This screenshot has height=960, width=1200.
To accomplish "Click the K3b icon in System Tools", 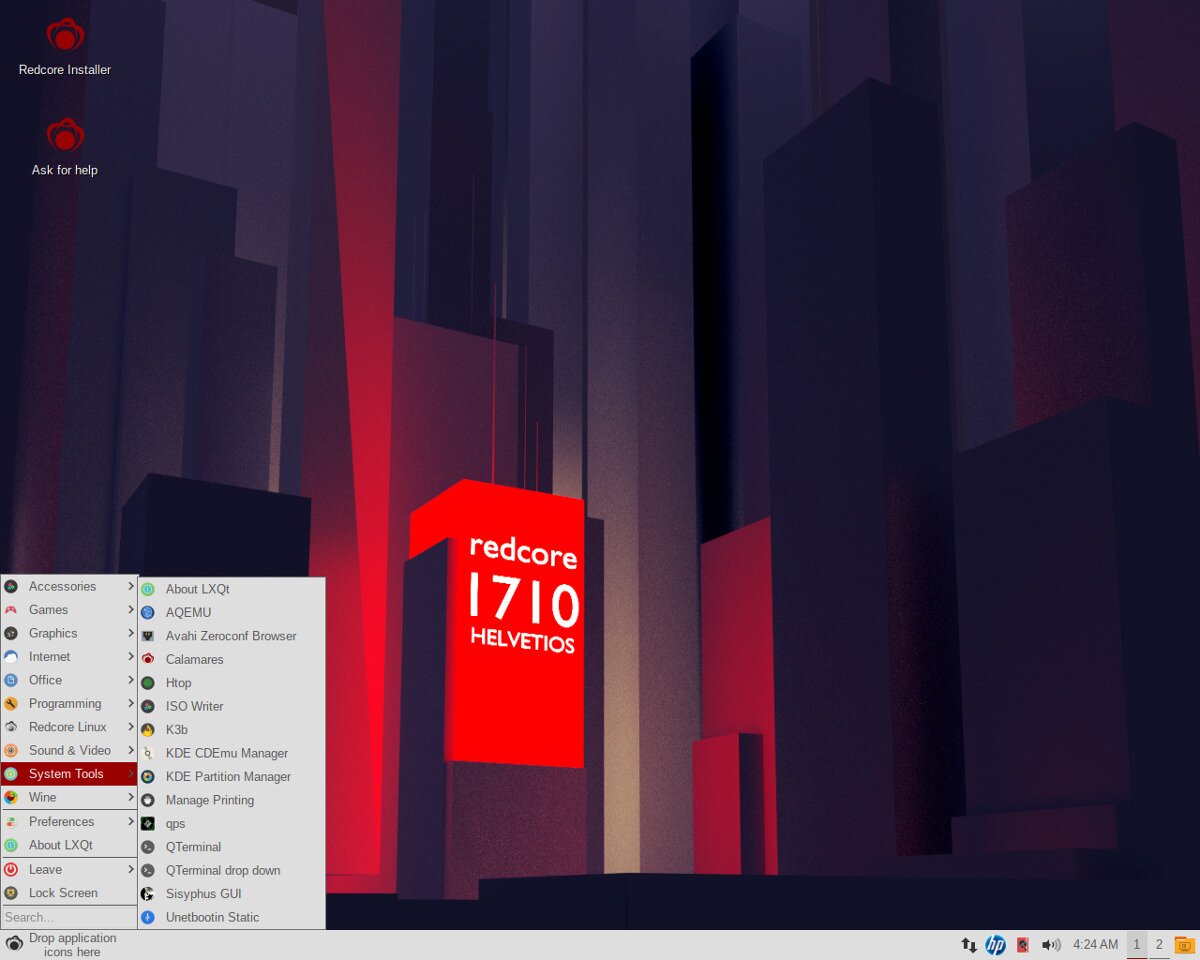I will coord(148,730).
